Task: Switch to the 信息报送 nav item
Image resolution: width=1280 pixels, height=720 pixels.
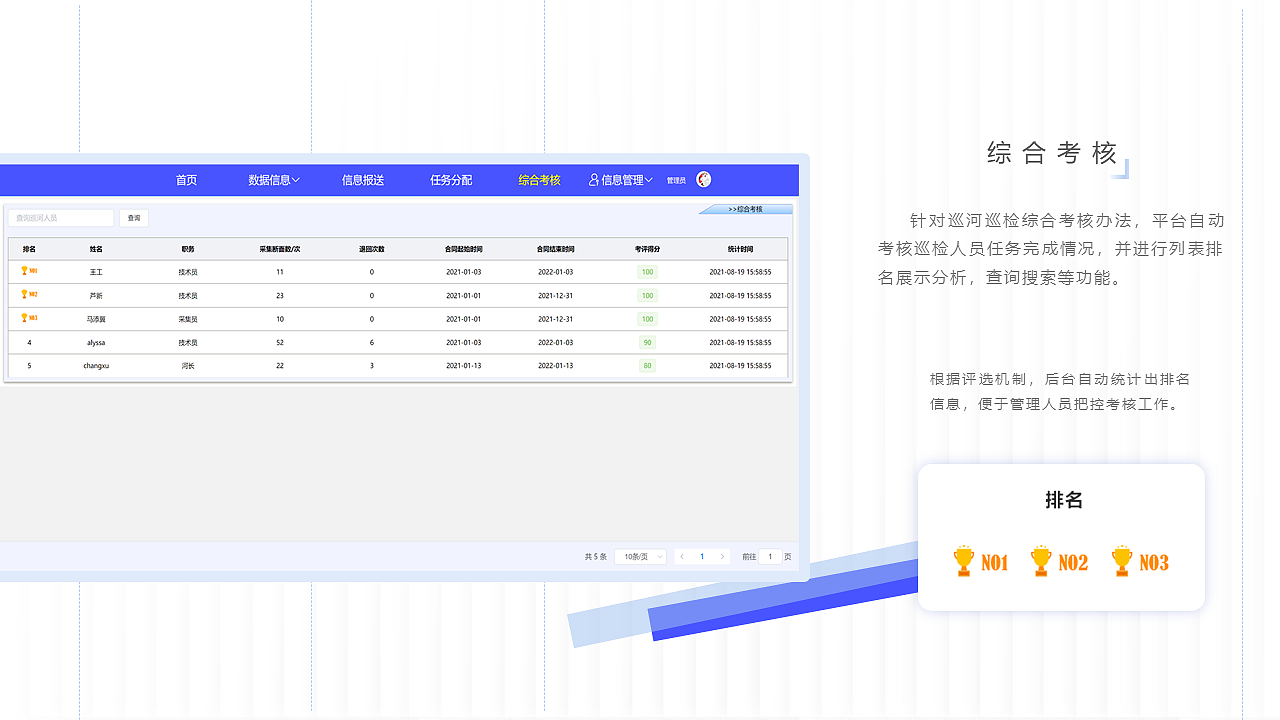Action: tap(363, 180)
